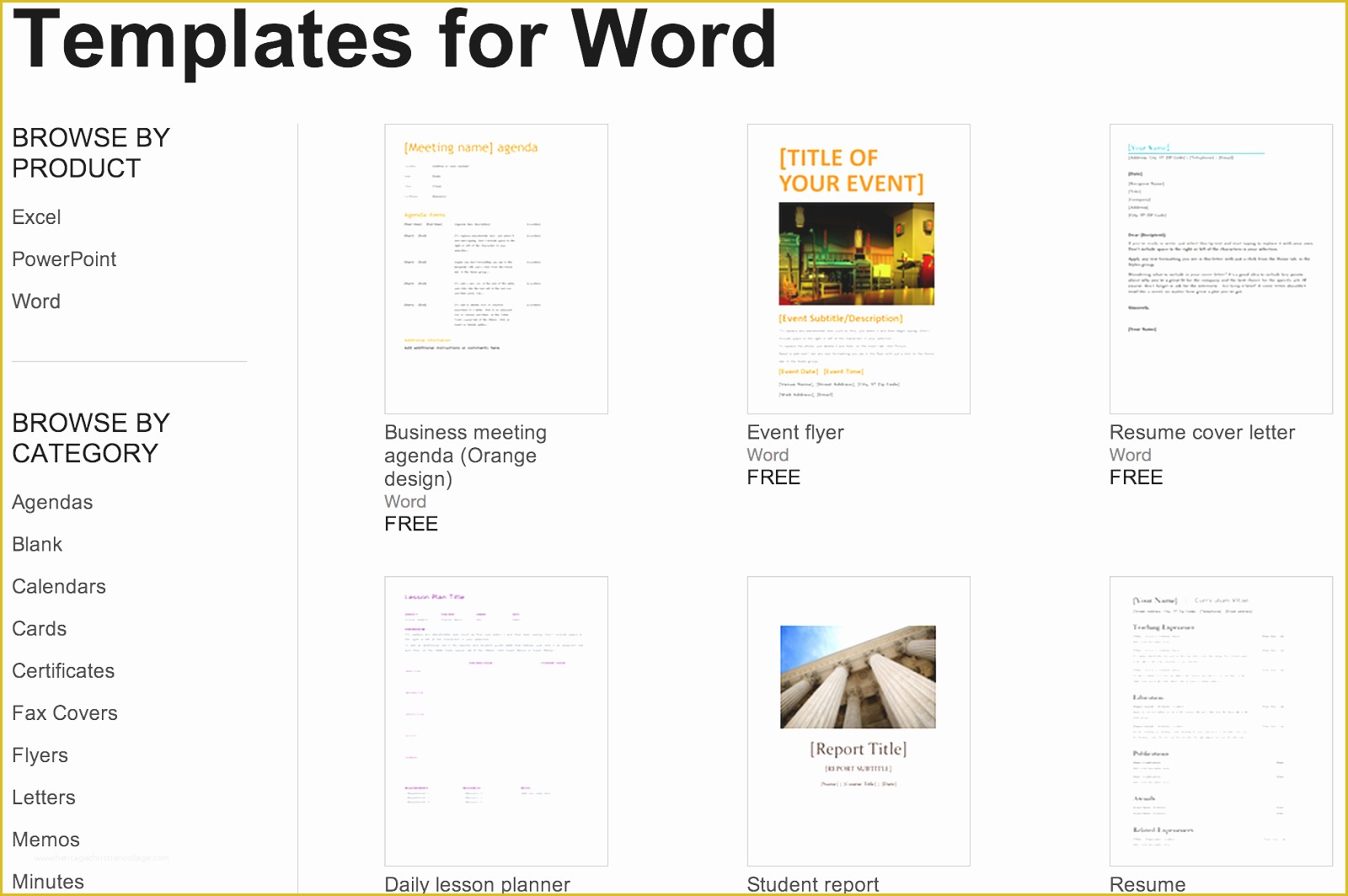Open the Student report template thumbnail
Image resolution: width=1348 pixels, height=896 pixels.
pos(858,720)
